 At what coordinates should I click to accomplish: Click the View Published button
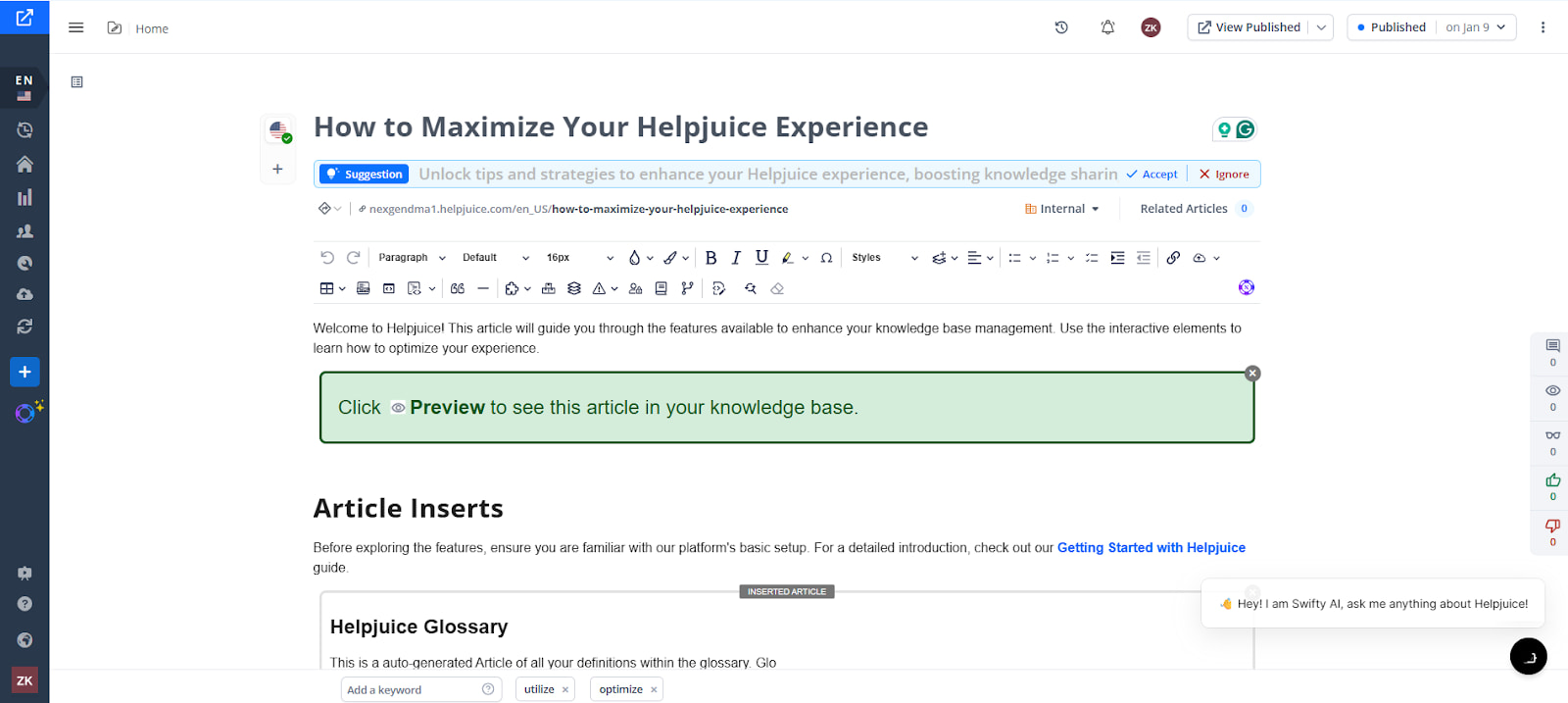pos(1249,27)
